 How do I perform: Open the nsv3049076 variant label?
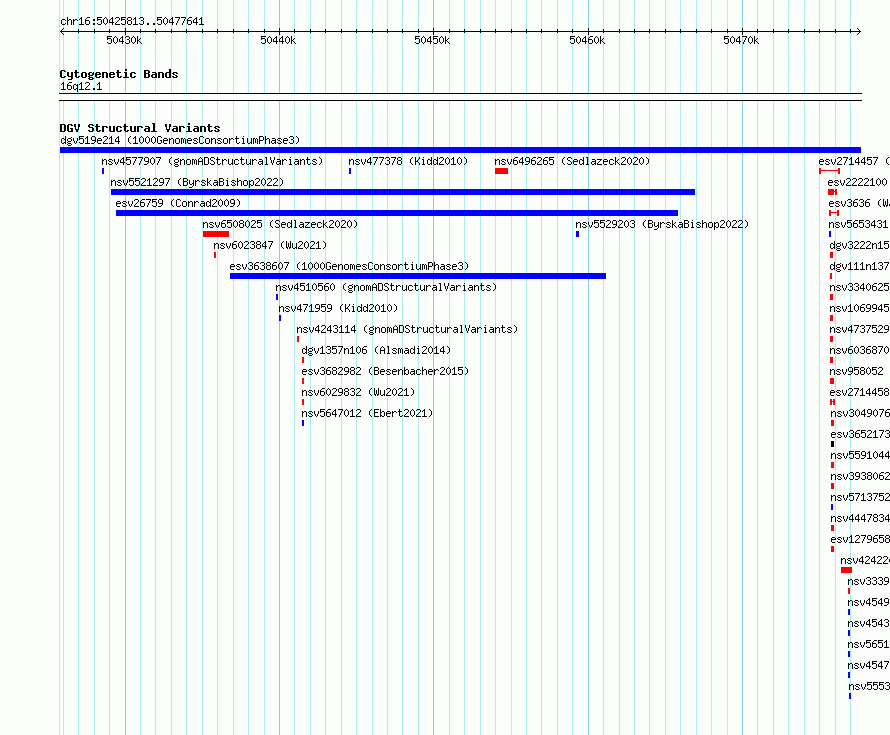(860, 413)
